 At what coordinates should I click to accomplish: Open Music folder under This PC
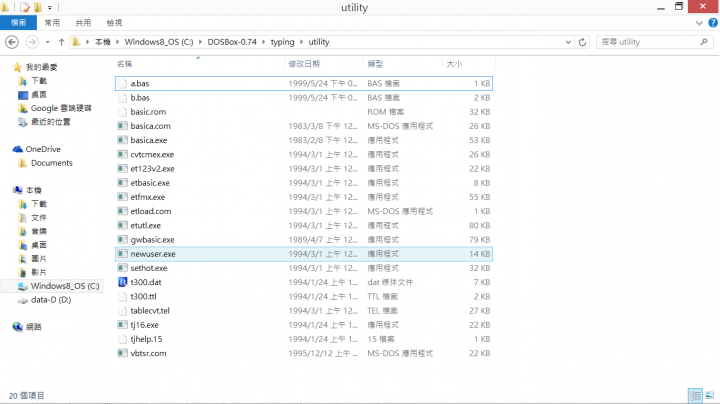pos(39,231)
